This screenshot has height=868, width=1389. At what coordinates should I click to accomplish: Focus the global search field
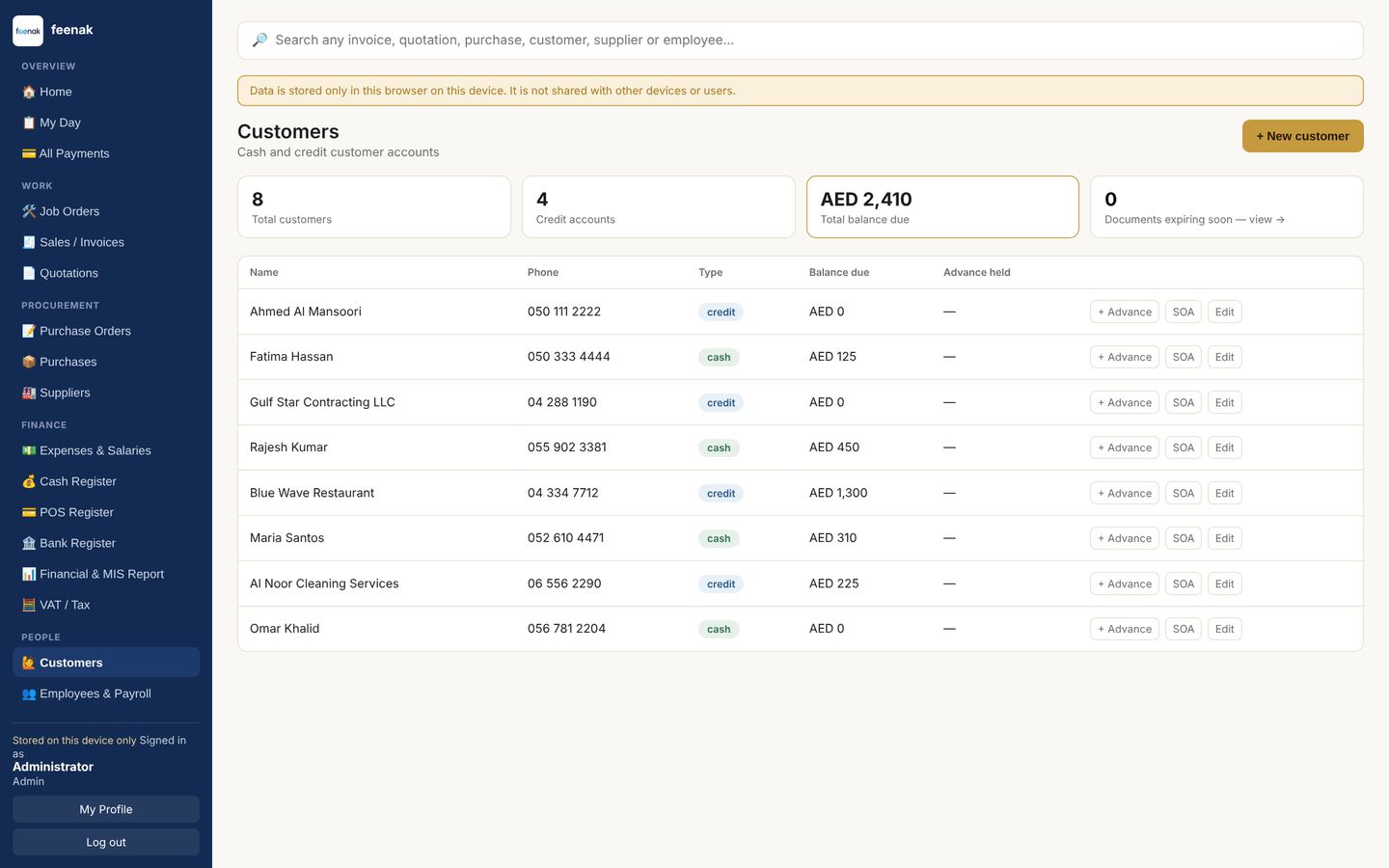click(801, 41)
